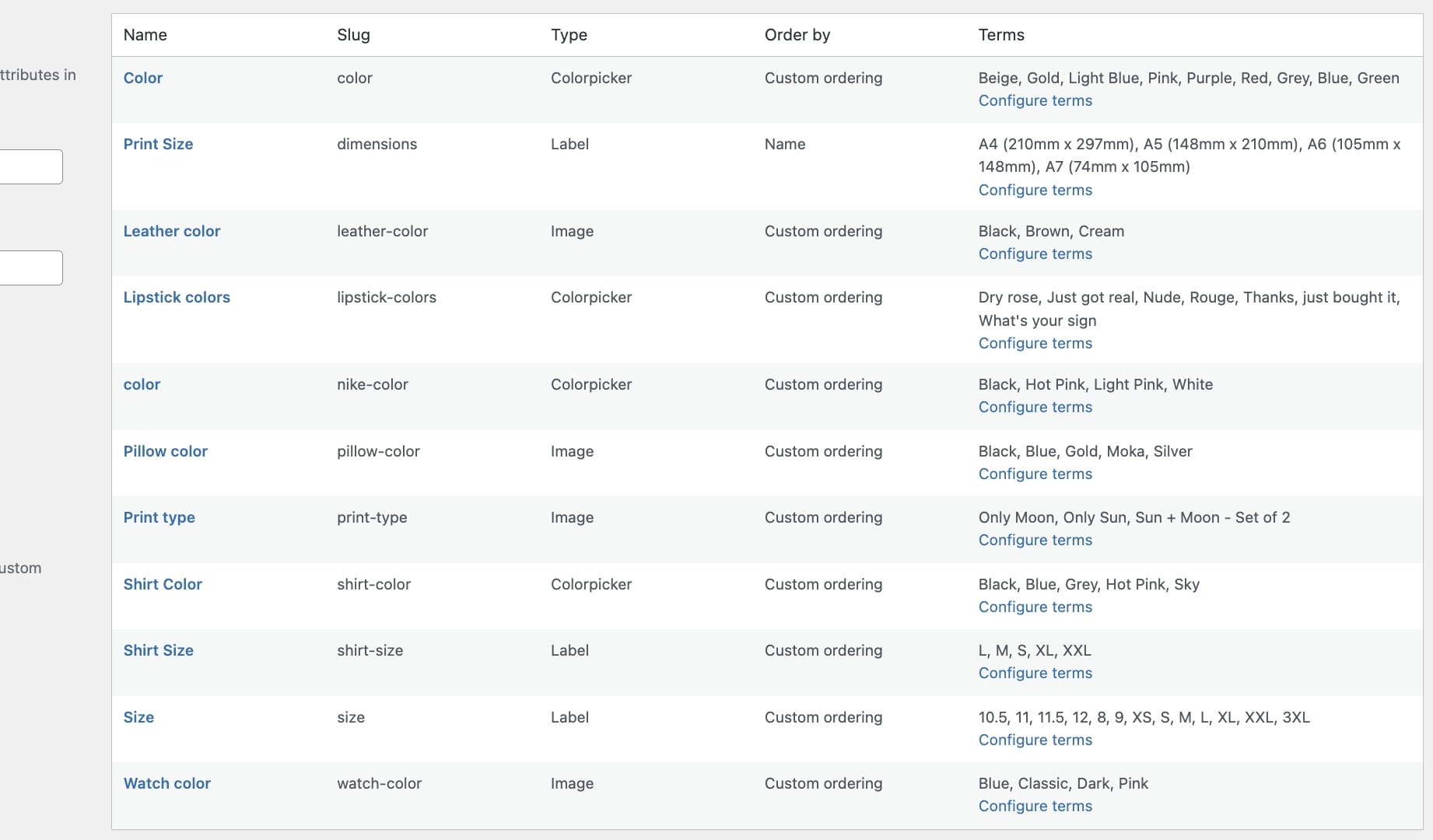Click the Slug column header

353,35
